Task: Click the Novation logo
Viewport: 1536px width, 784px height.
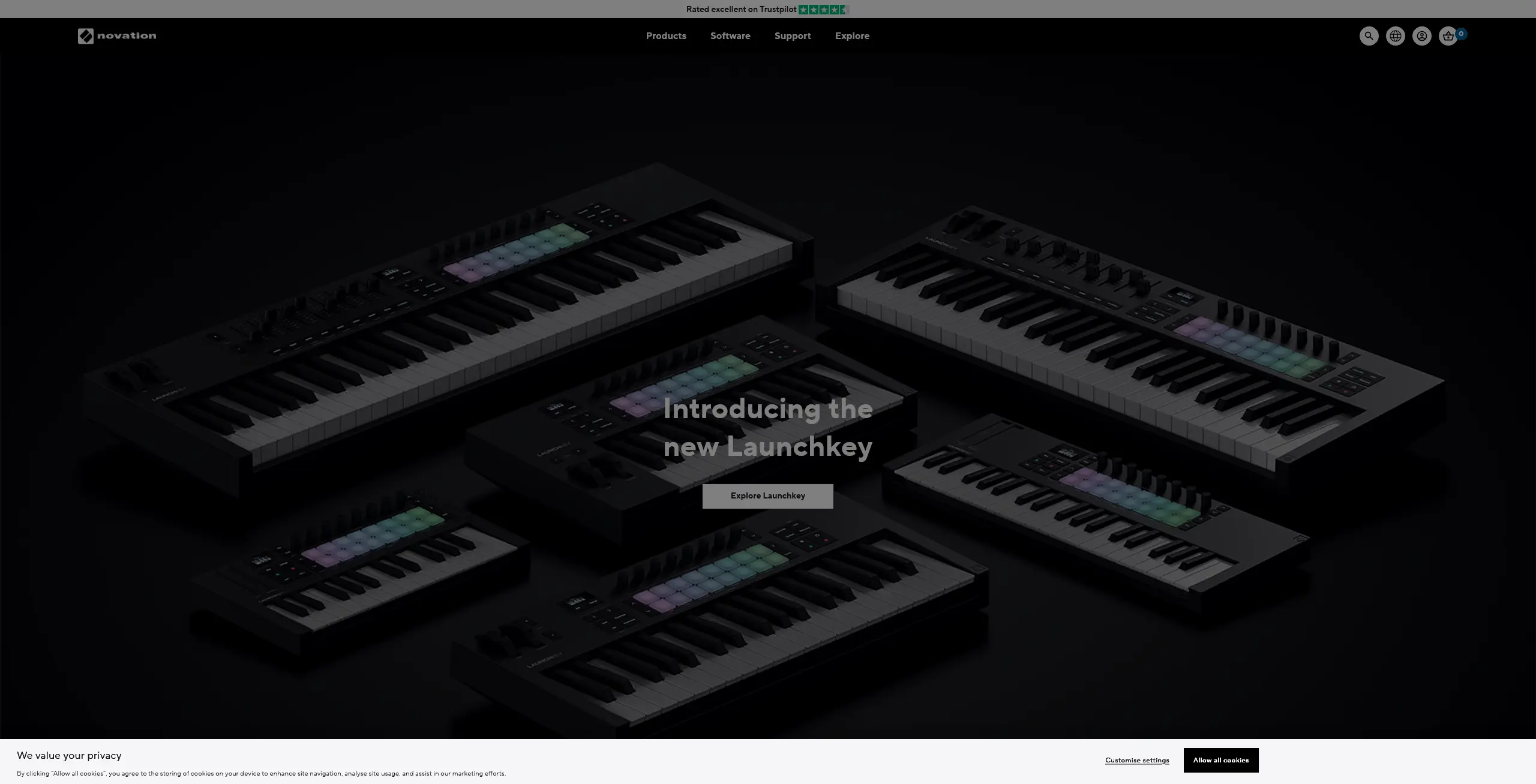Action: tap(117, 36)
